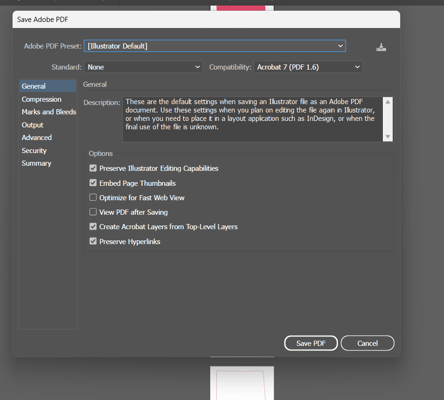This screenshot has width=444, height=400.
Task: Open the Adobe PDF Preset dropdown
Action: pos(215,46)
